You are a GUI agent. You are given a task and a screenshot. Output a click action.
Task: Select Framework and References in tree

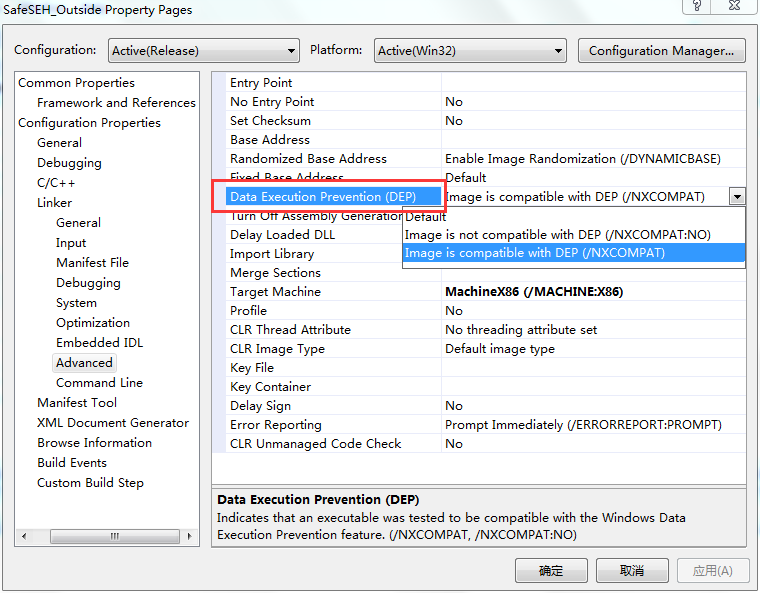(116, 103)
